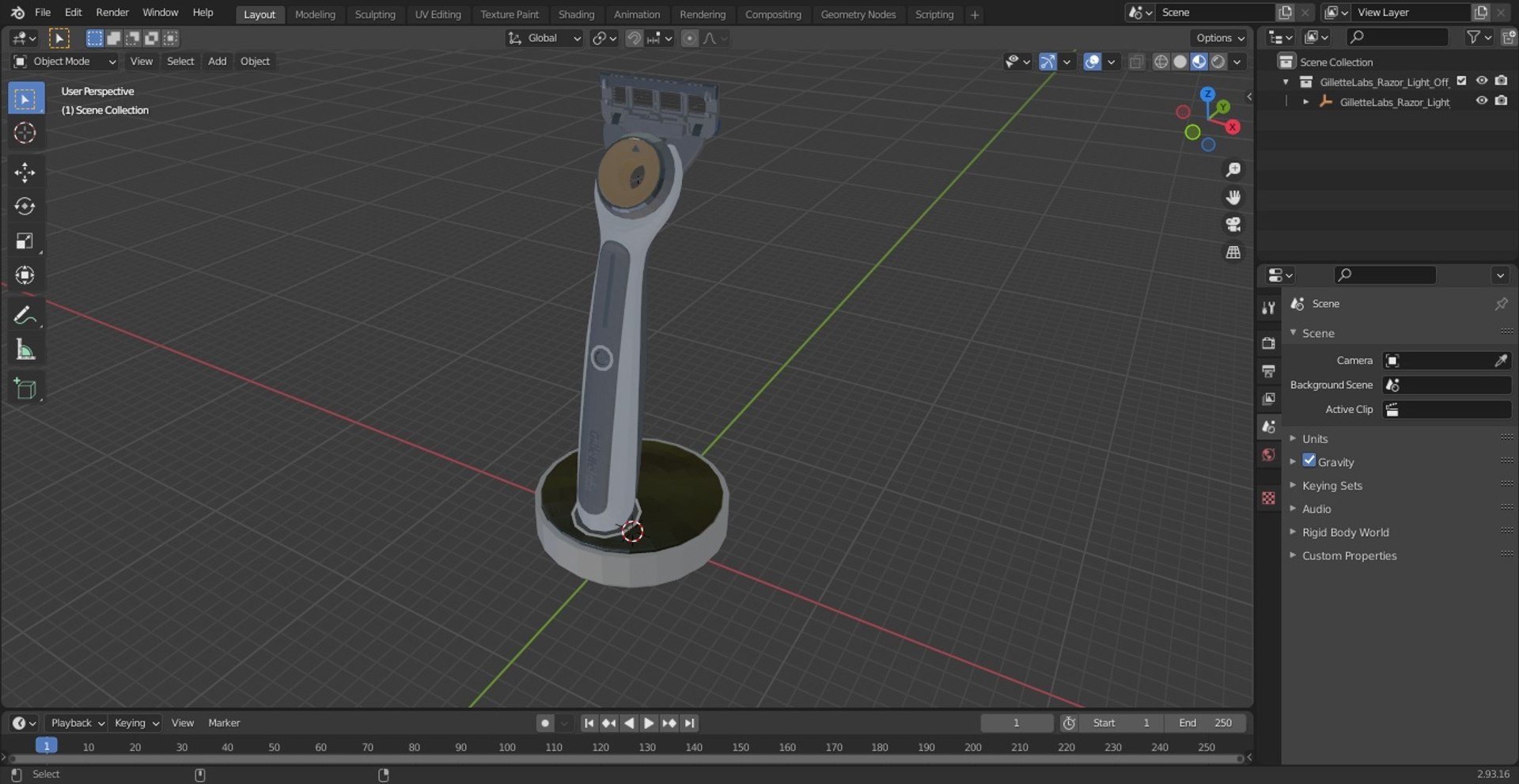Select the Move tool

coord(25,172)
